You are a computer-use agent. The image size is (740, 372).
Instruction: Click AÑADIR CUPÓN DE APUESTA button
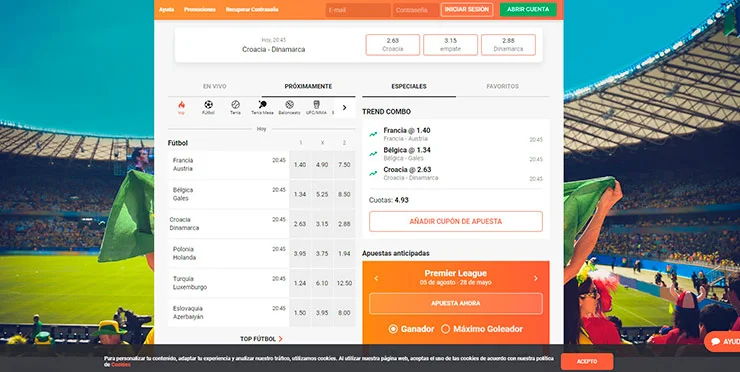[456, 221]
